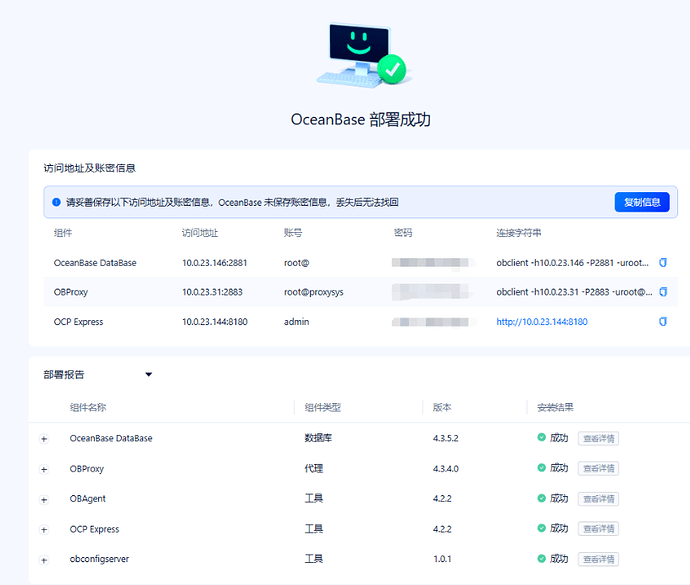The width and height of the screenshot is (690, 585).
Task: Copy the OceanBase DataBase connection string
Action: click(663, 263)
